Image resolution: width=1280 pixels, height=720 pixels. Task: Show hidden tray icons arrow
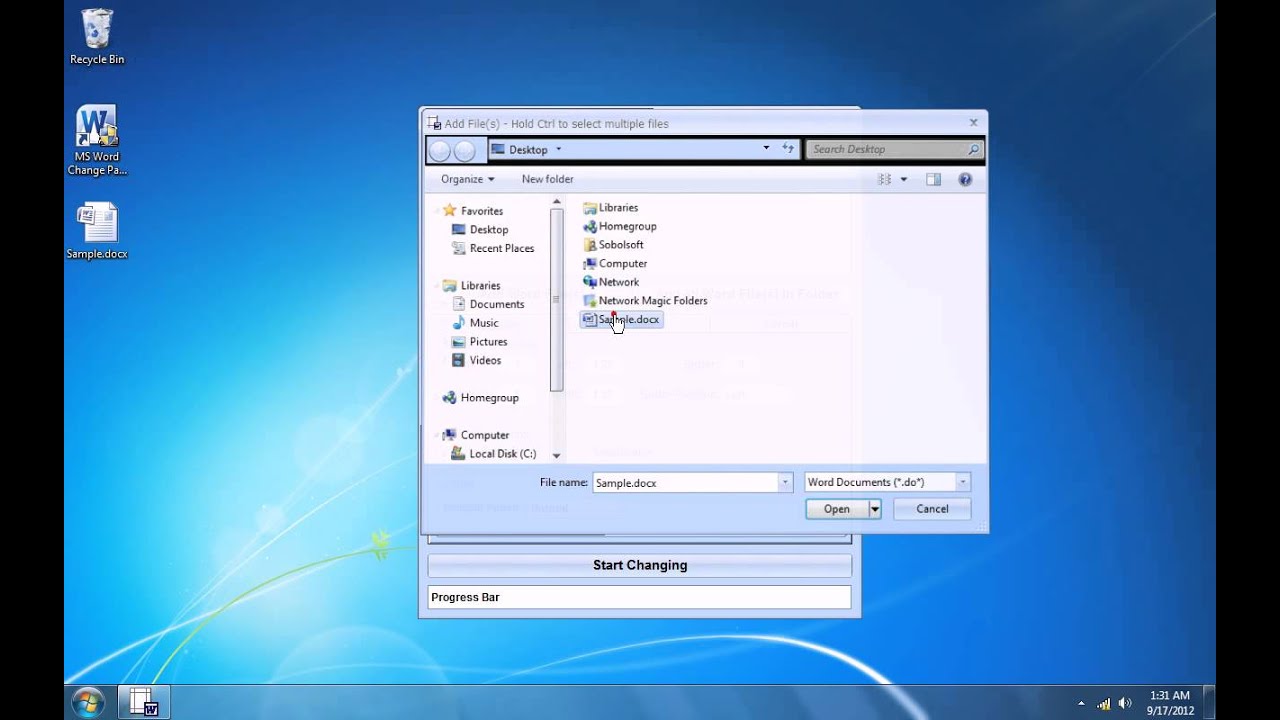tap(1081, 703)
